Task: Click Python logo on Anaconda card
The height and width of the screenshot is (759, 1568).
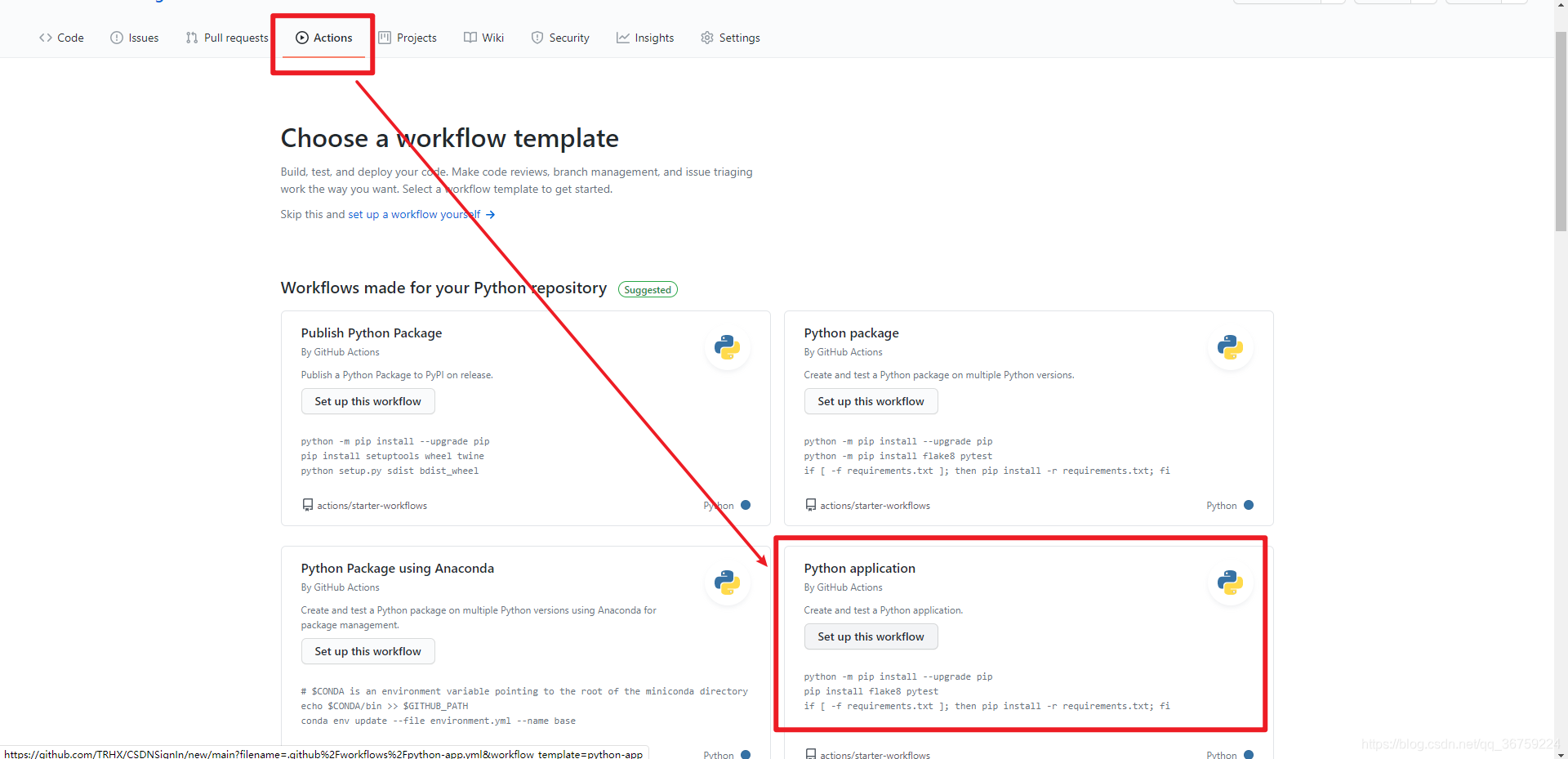Action: pos(727,583)
